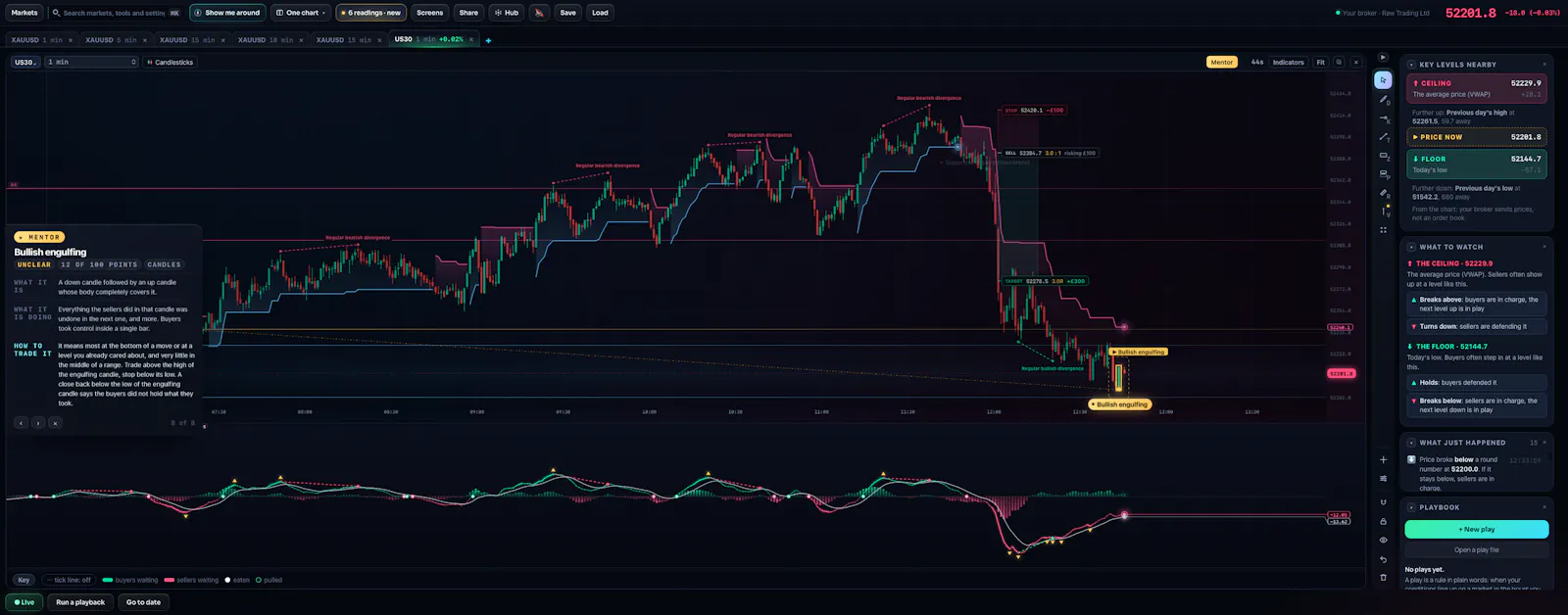Open the One chart layout dropdown
This screenshot has height=615, width=1568.
(300, 13)
